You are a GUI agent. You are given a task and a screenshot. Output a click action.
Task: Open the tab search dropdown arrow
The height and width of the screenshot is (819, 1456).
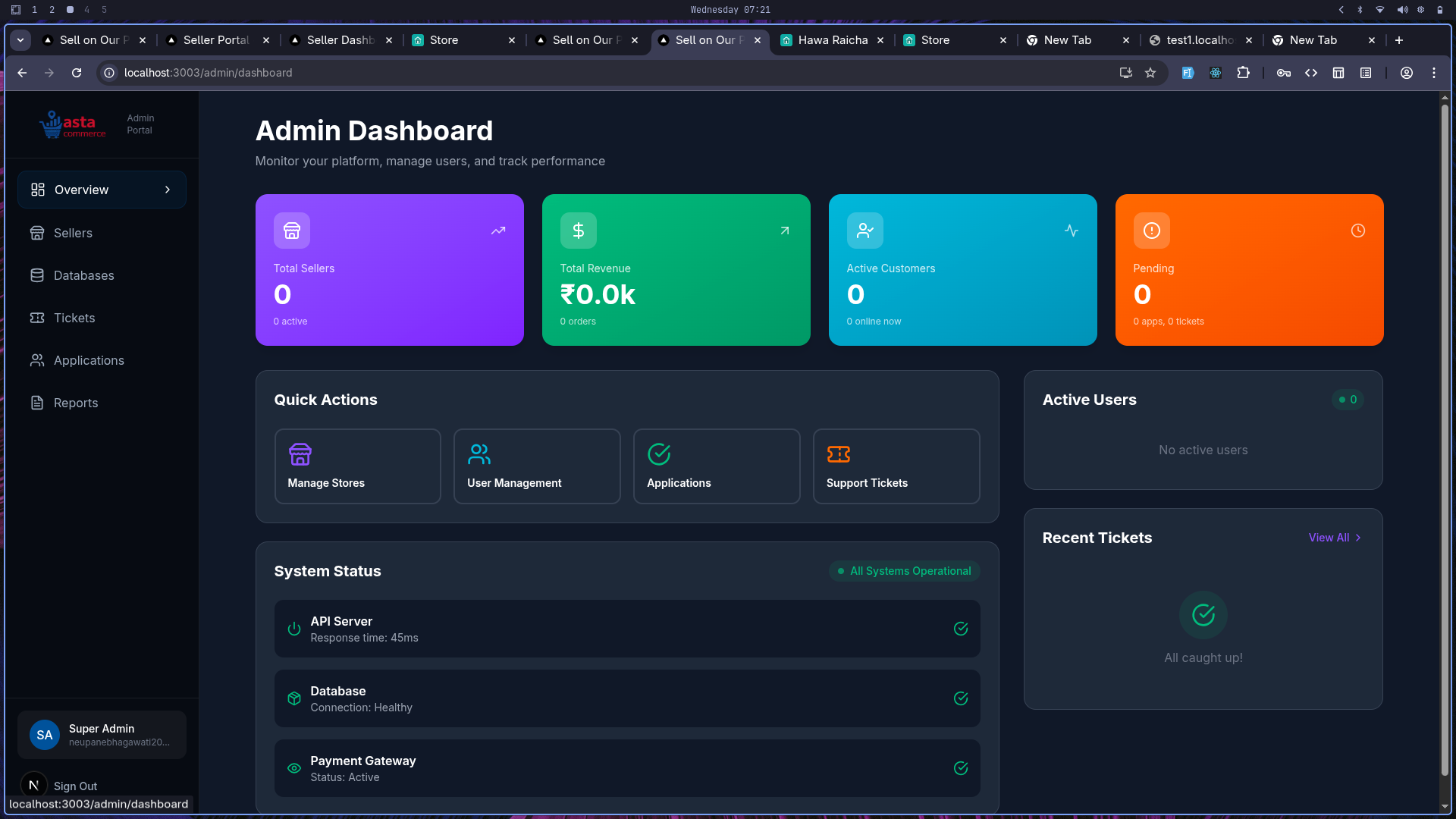20,40
